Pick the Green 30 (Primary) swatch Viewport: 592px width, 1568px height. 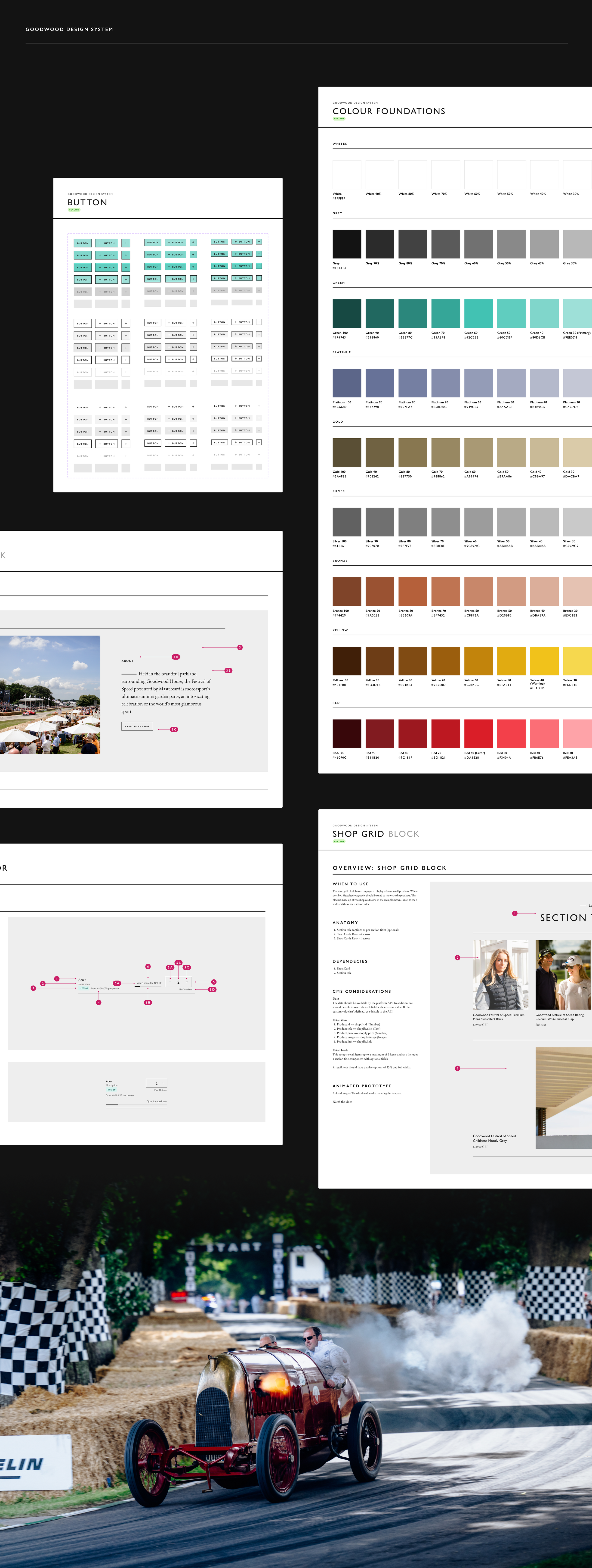point(577,313)
